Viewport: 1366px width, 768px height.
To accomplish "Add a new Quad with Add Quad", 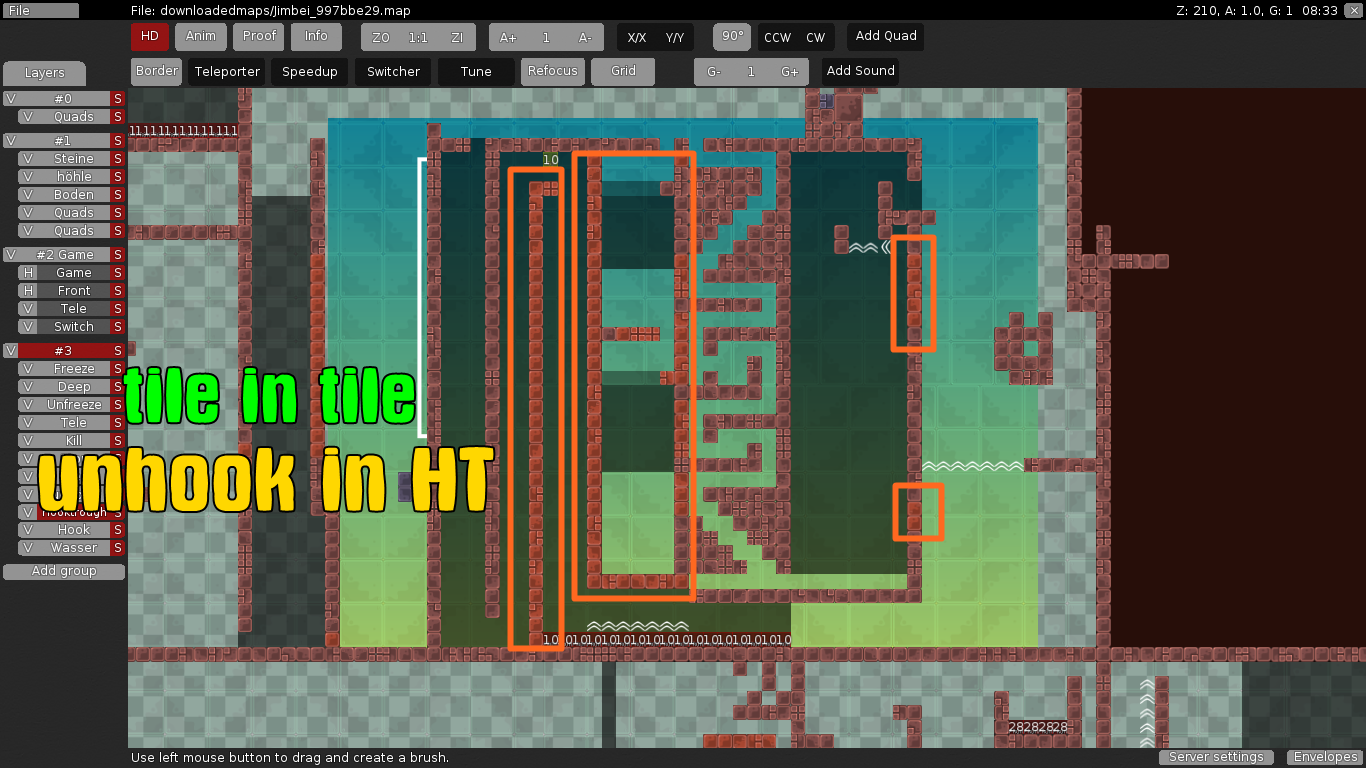I will click(x=884, y=36).
